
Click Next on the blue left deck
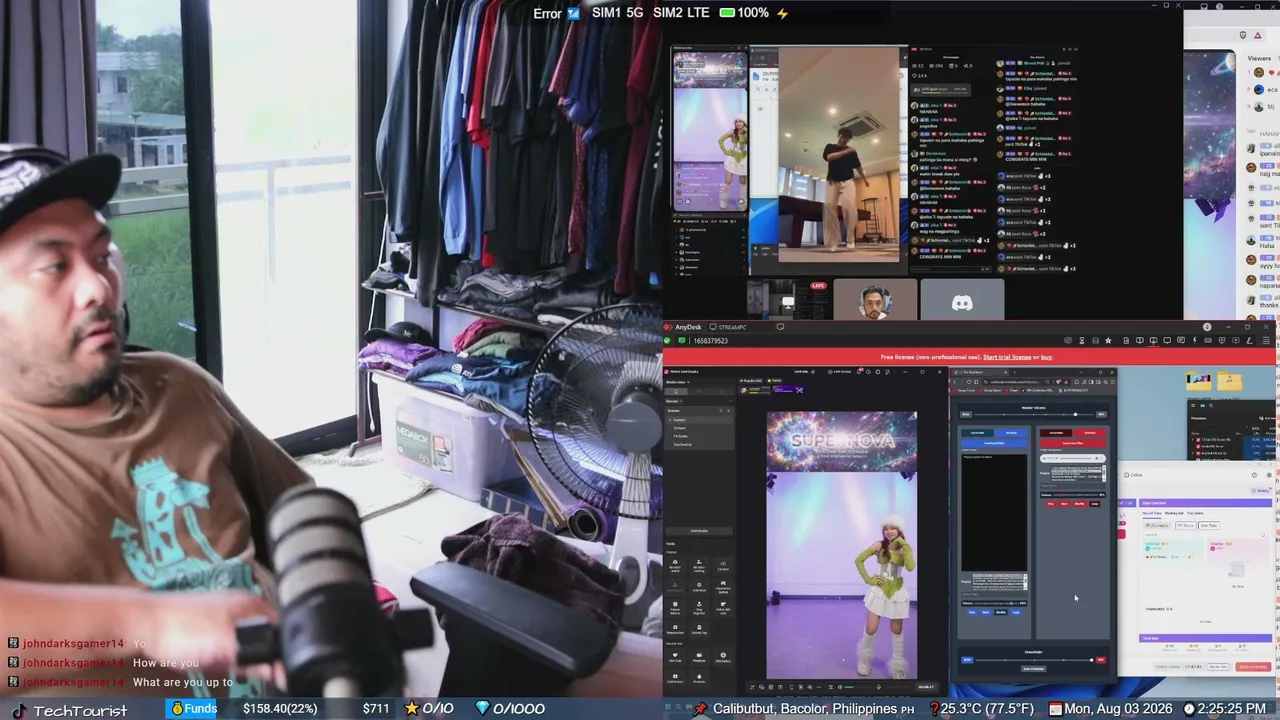pos(986,612)
